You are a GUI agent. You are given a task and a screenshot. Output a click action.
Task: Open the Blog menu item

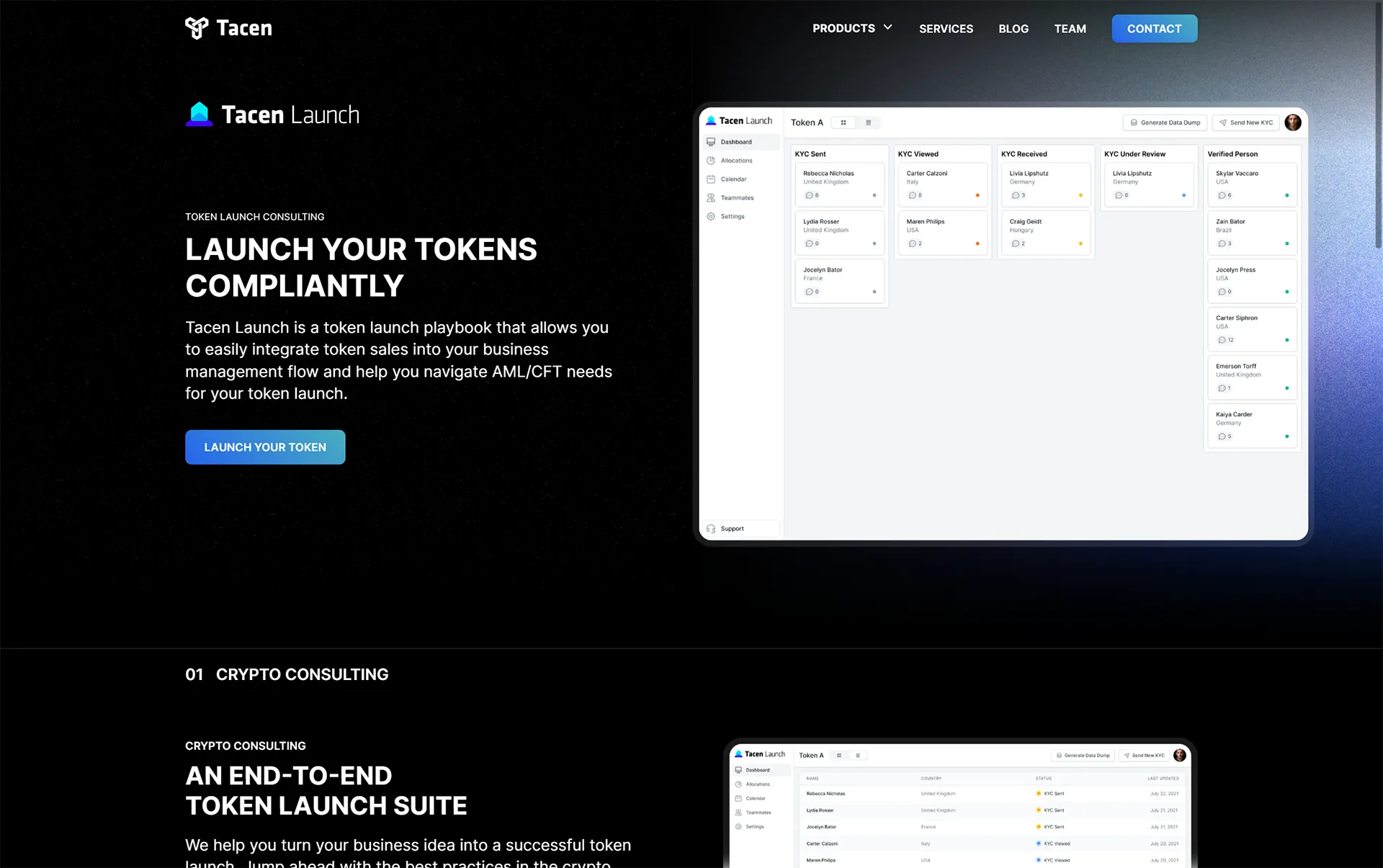pyautogui.click(x=1013, y=29)
